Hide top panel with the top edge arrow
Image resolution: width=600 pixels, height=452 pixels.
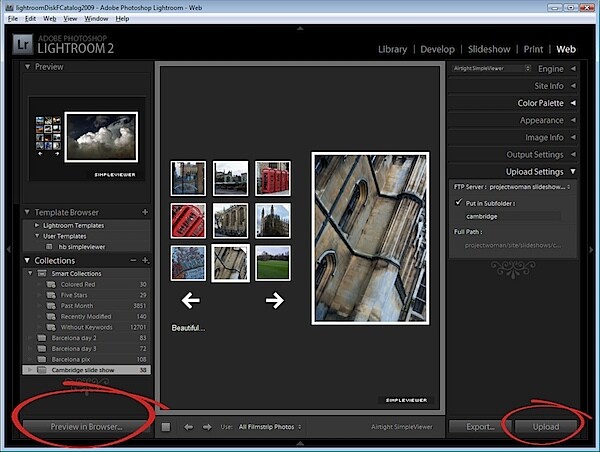(300, 28)
